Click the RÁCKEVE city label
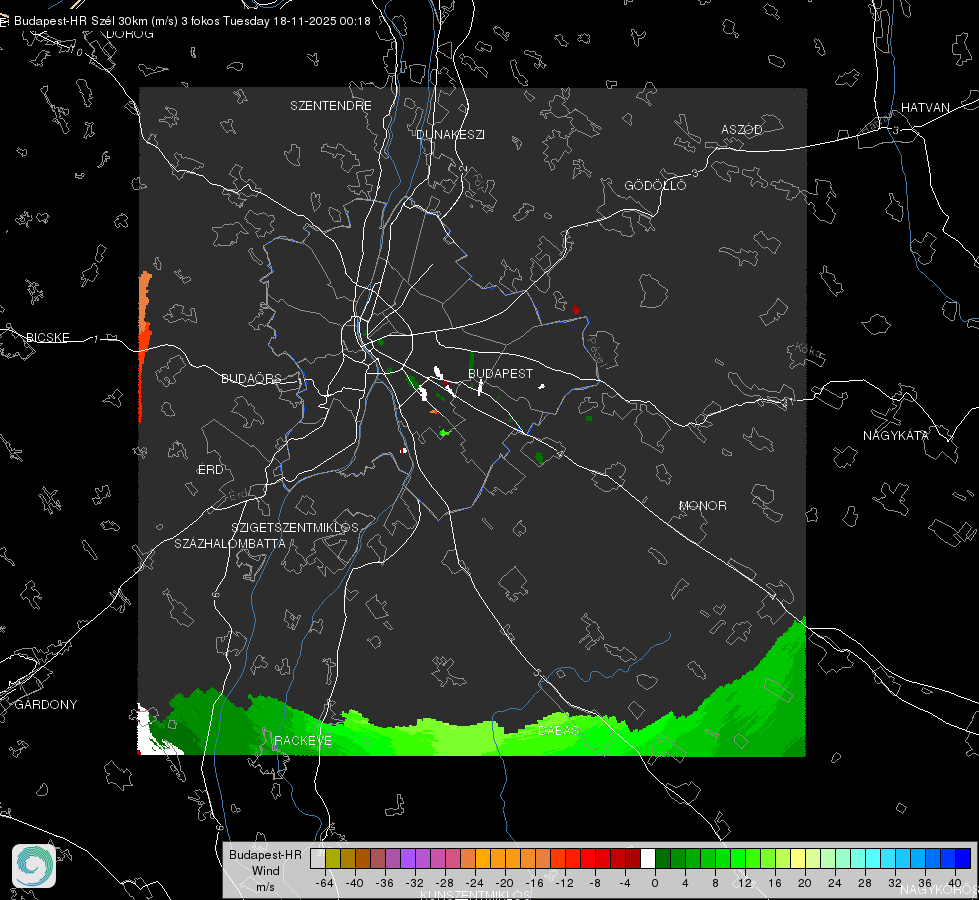 [x=303, y=740]
